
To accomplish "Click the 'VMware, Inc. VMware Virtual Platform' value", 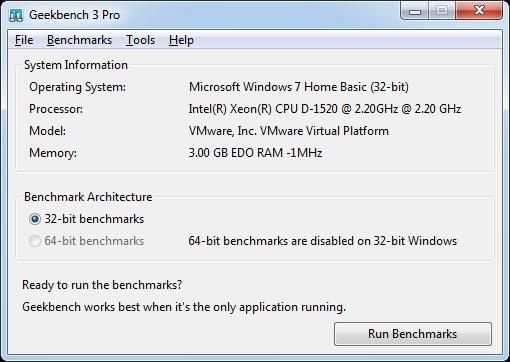I will tap(289, 131).
